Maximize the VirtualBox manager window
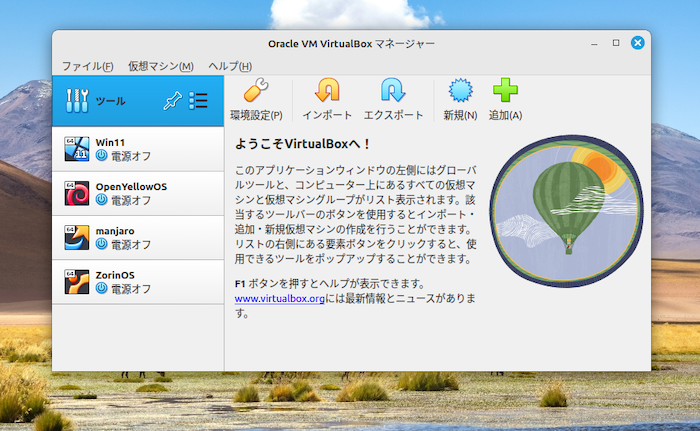This screenshot has width=700, height=431. coord(616,43)
